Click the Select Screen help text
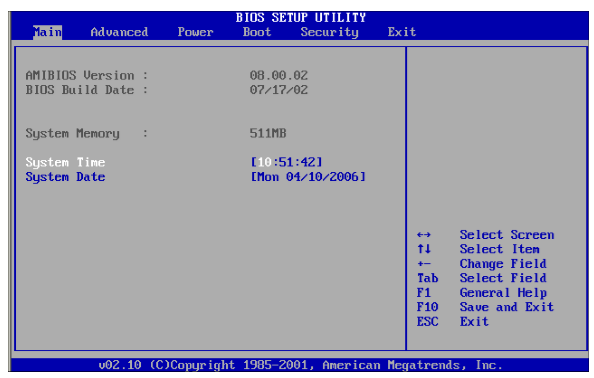Image resolution: width=594 pixels, height=378 pixels. pos(507,235)
